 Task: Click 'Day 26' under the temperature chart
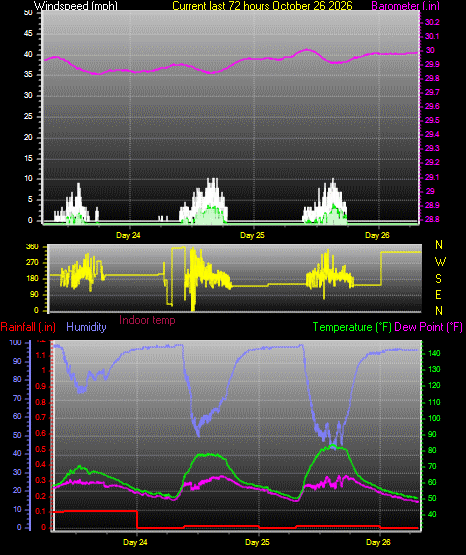[378, 542]
